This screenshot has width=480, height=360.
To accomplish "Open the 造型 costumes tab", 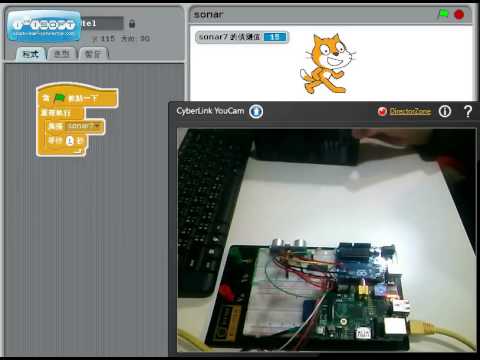I will pos(62,54).
